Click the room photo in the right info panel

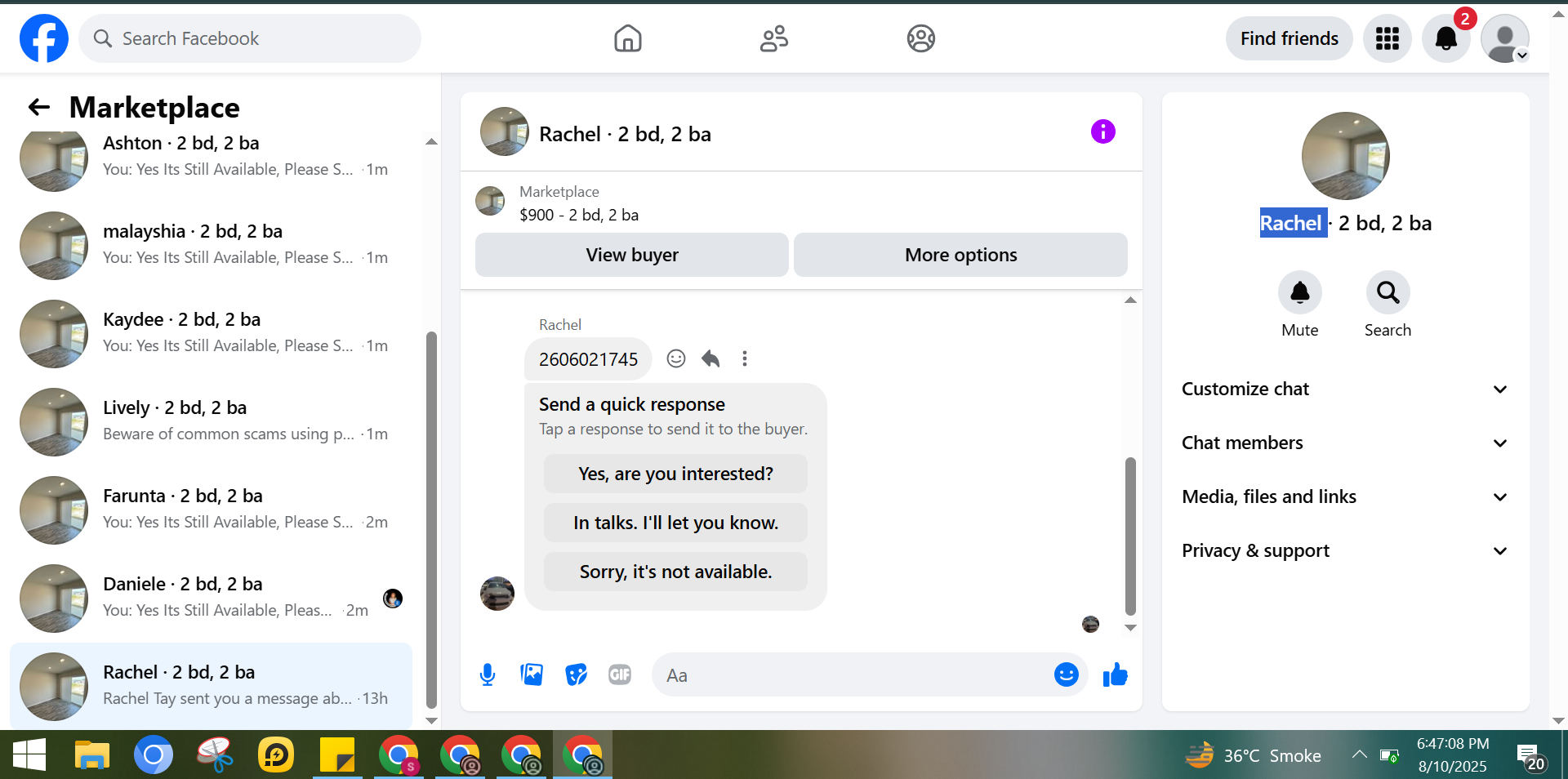tap(1345, 156)
